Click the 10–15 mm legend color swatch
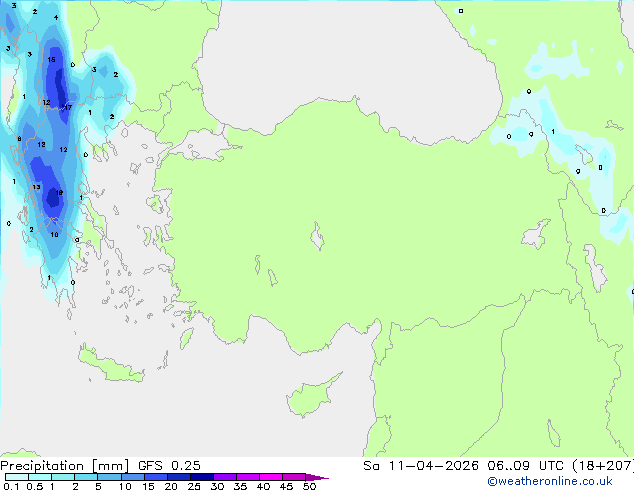The height and width of the screenshot is (490, 634). pyautogui.click(x=133, y=477)
